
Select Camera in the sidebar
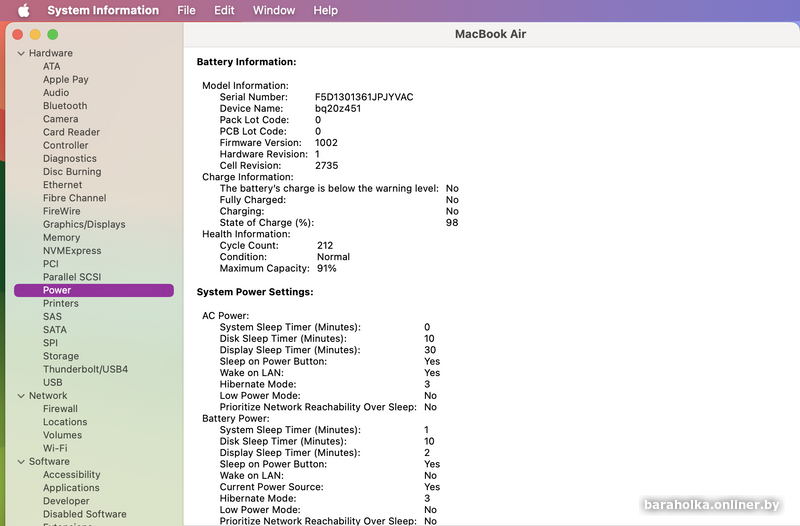pos(61,119)
